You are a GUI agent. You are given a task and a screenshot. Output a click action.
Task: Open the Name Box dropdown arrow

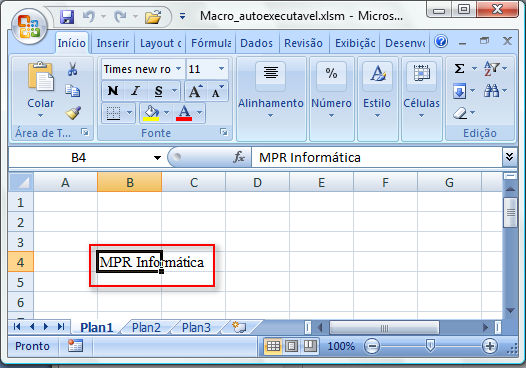[x=157, y=158]
